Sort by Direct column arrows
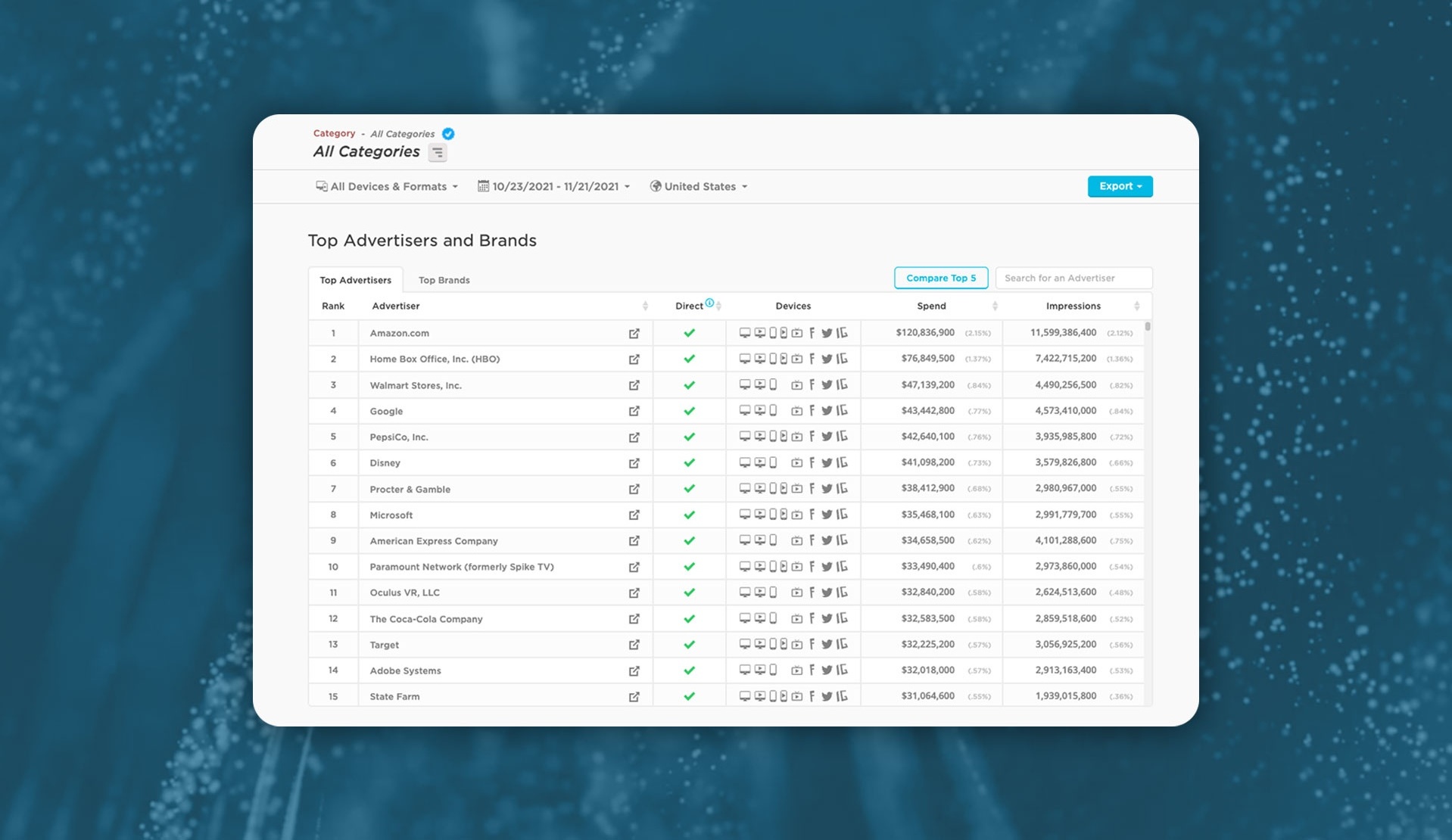This screenshot has width=1452, height=840. (x=718, y=306)
